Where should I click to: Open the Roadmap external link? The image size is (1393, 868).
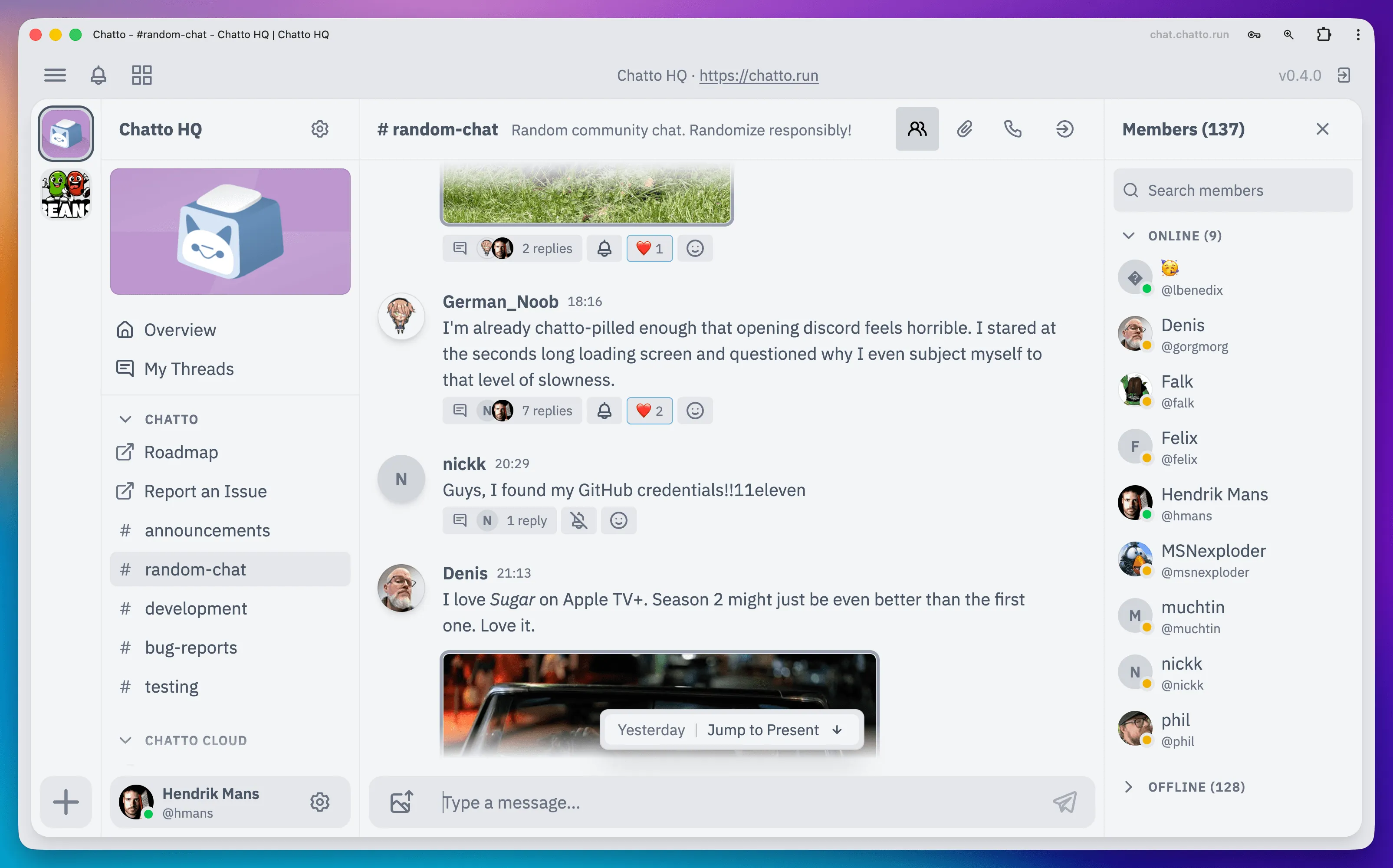click(230, 452)
